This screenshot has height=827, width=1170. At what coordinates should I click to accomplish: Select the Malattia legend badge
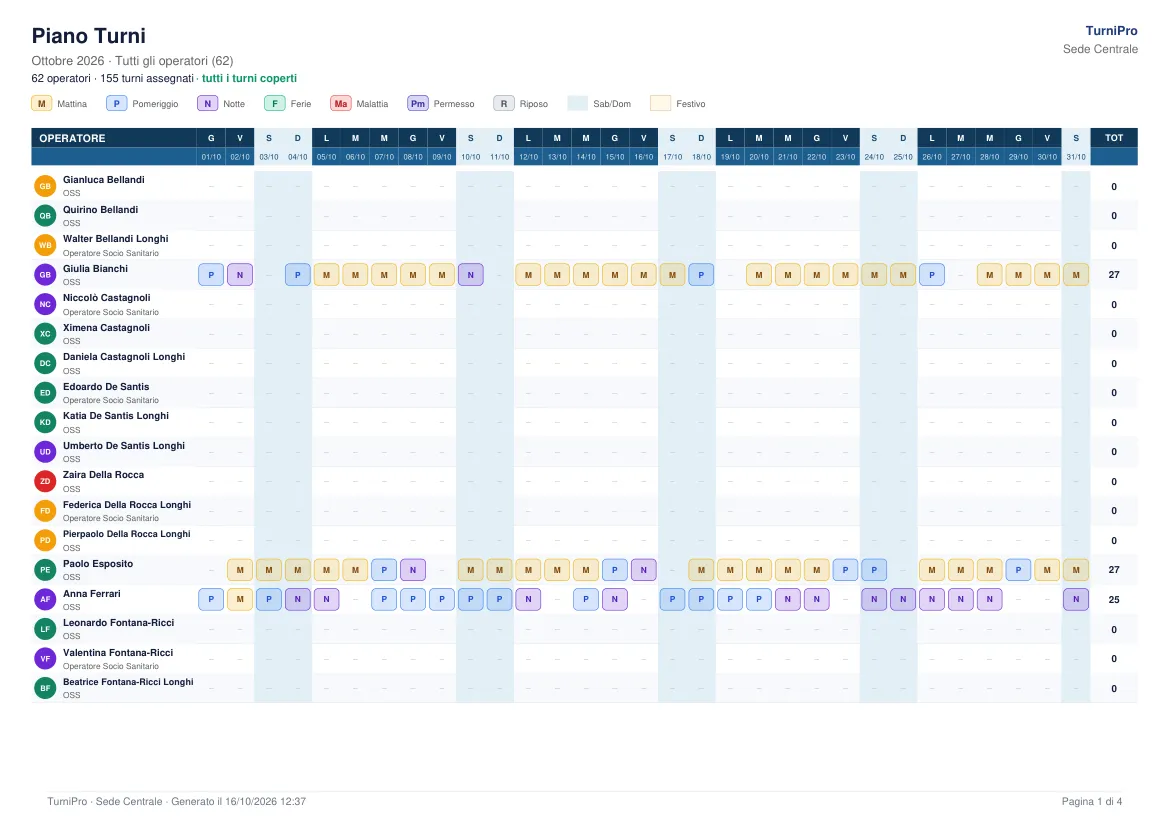point(341,104)
